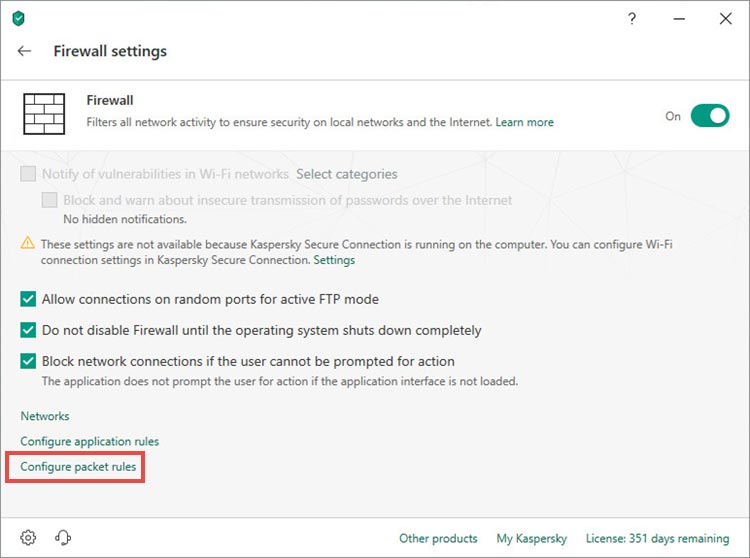The width and height of the screenshot is (750, 558).
Task: Check Block and warn about insecure password transmission
Action: [49, 200]
